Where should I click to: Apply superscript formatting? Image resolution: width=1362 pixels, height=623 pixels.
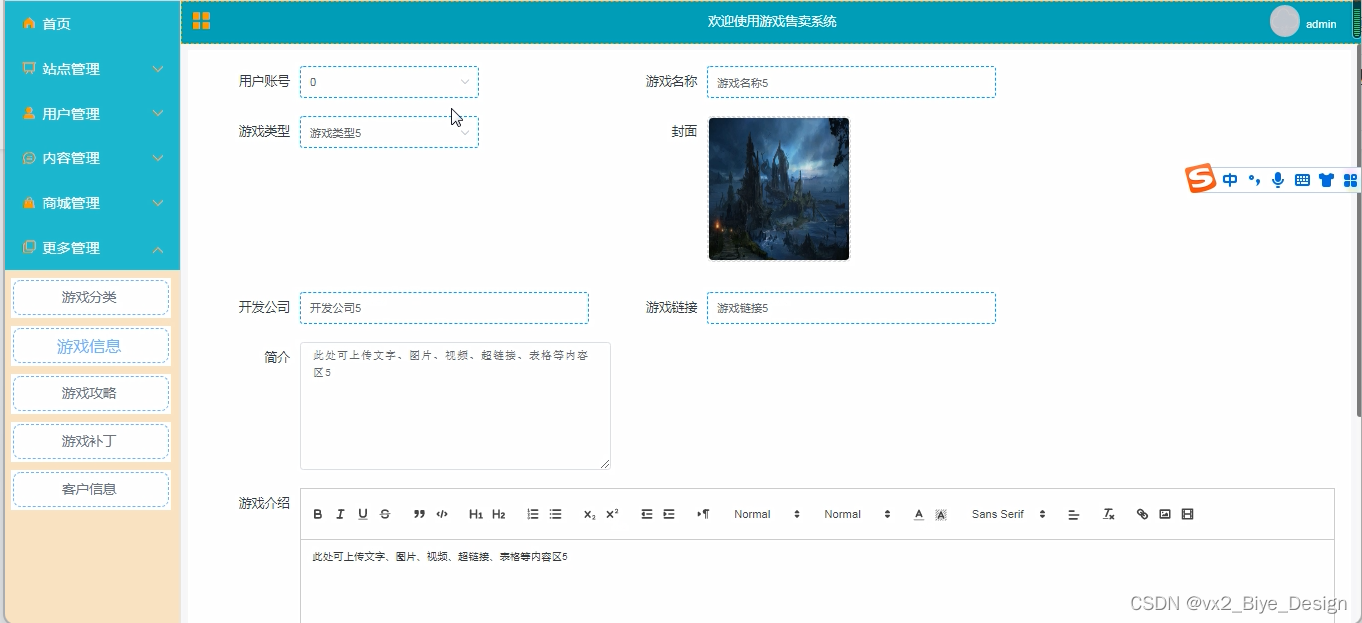612,514
